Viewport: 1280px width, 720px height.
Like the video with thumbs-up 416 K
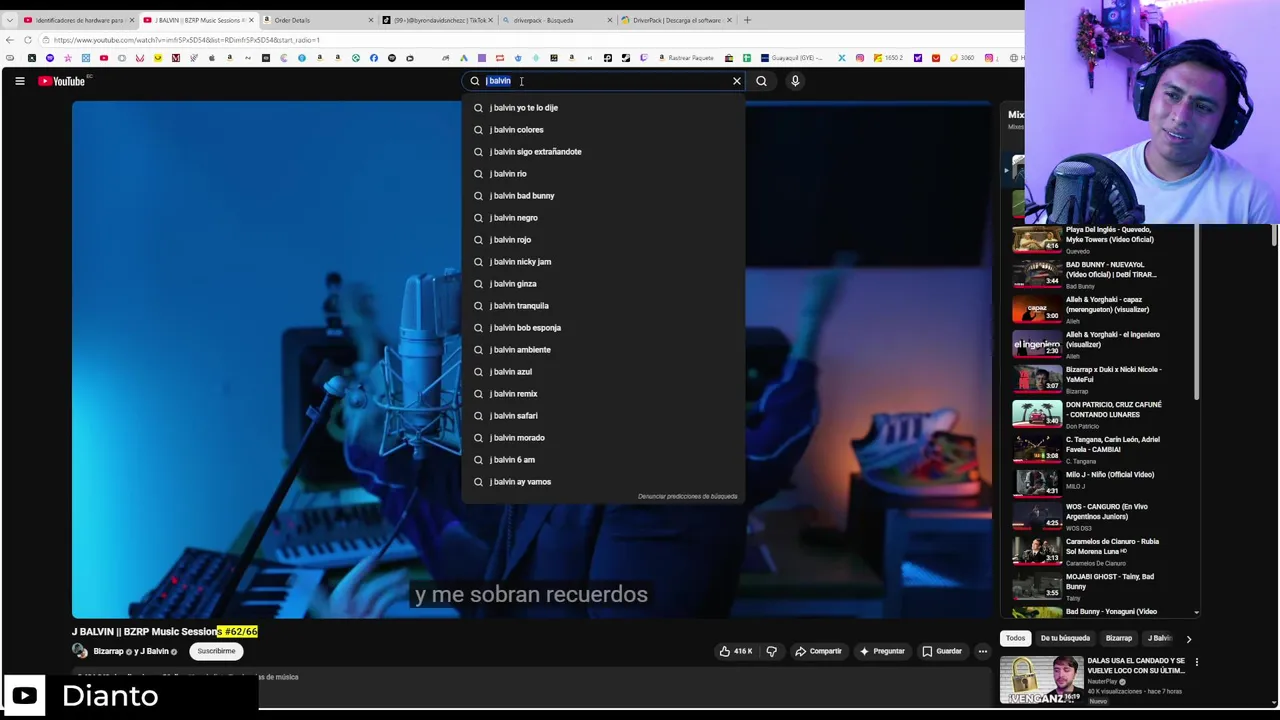pos(736,651)
